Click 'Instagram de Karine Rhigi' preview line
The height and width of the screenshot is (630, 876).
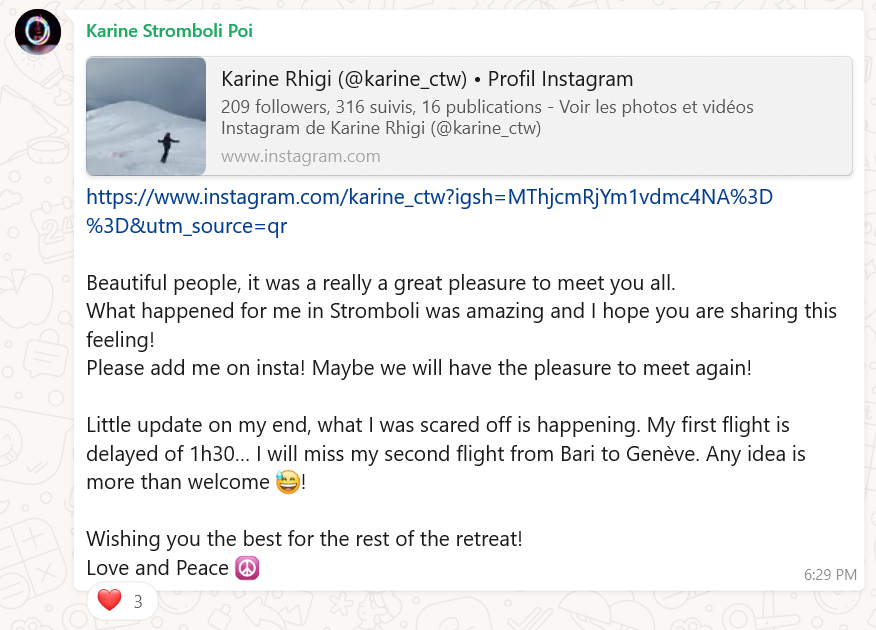(x=380, y=128)
